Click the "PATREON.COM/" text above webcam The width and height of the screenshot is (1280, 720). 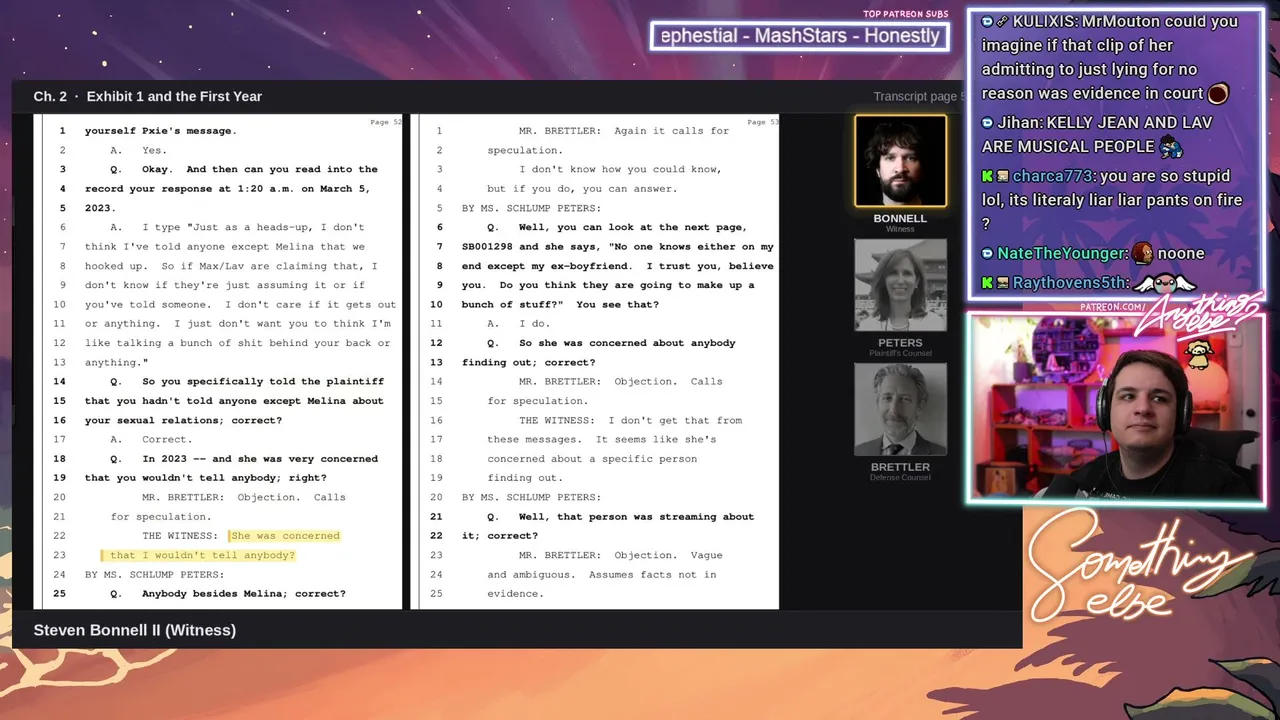1115,307
